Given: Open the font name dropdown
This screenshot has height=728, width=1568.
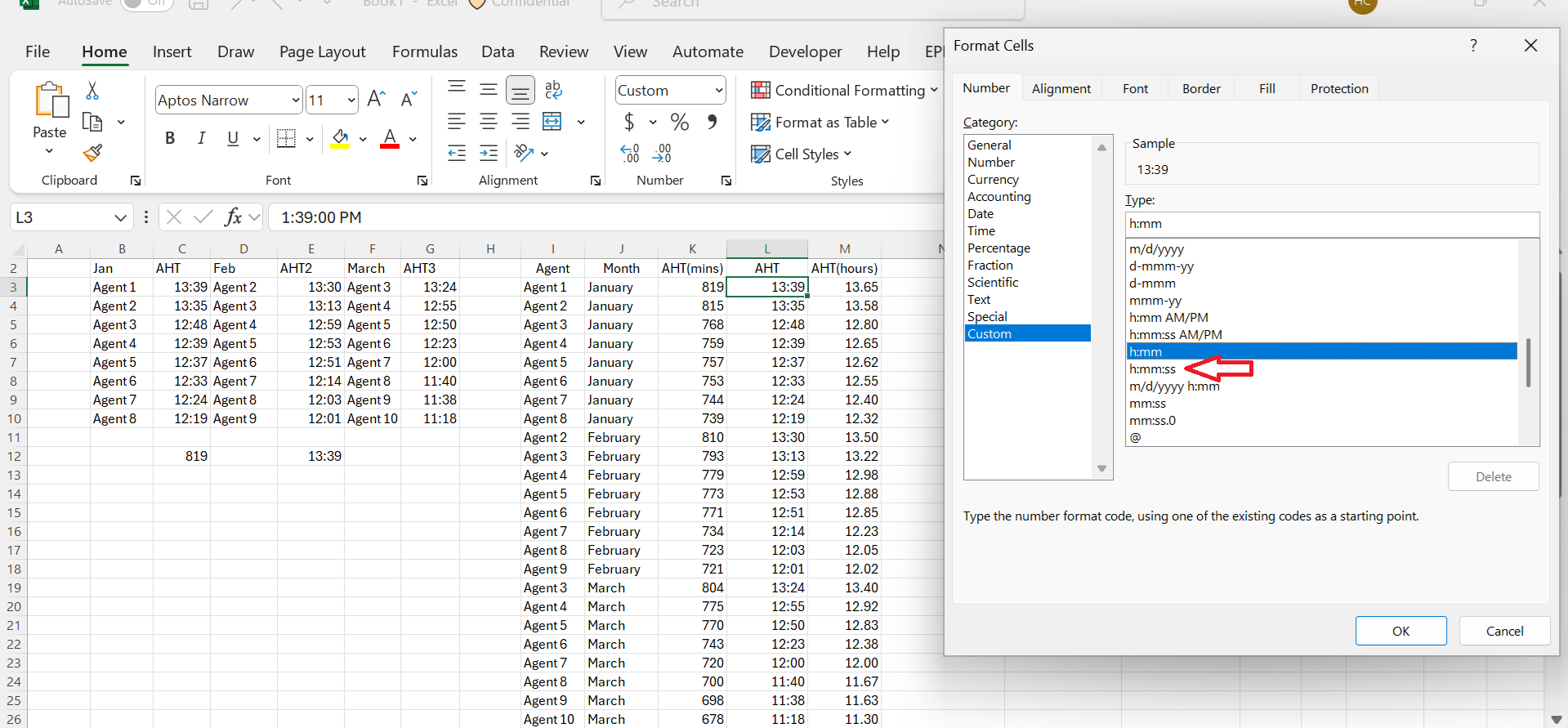Looking at the screenshot, I should coord(296,100).
